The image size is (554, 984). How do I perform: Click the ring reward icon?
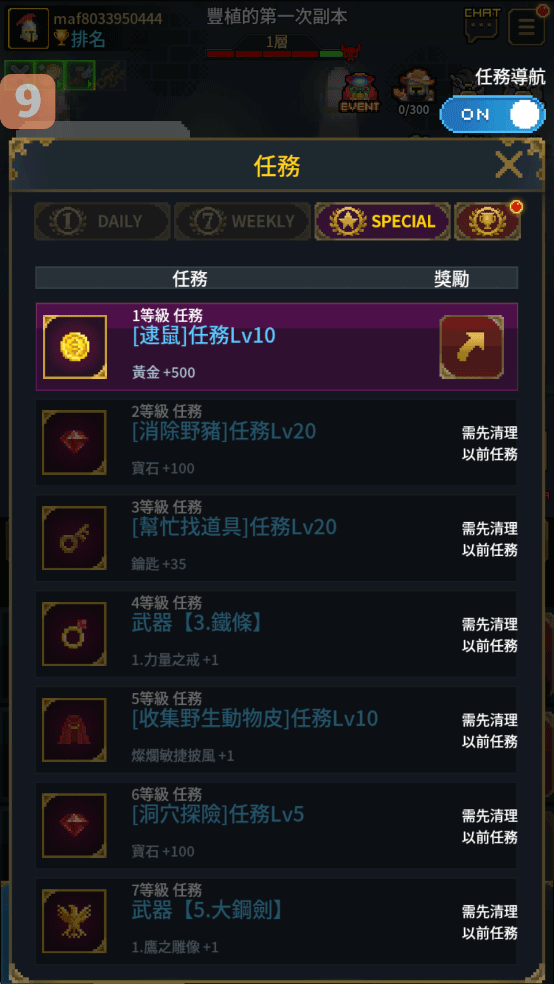75,634
